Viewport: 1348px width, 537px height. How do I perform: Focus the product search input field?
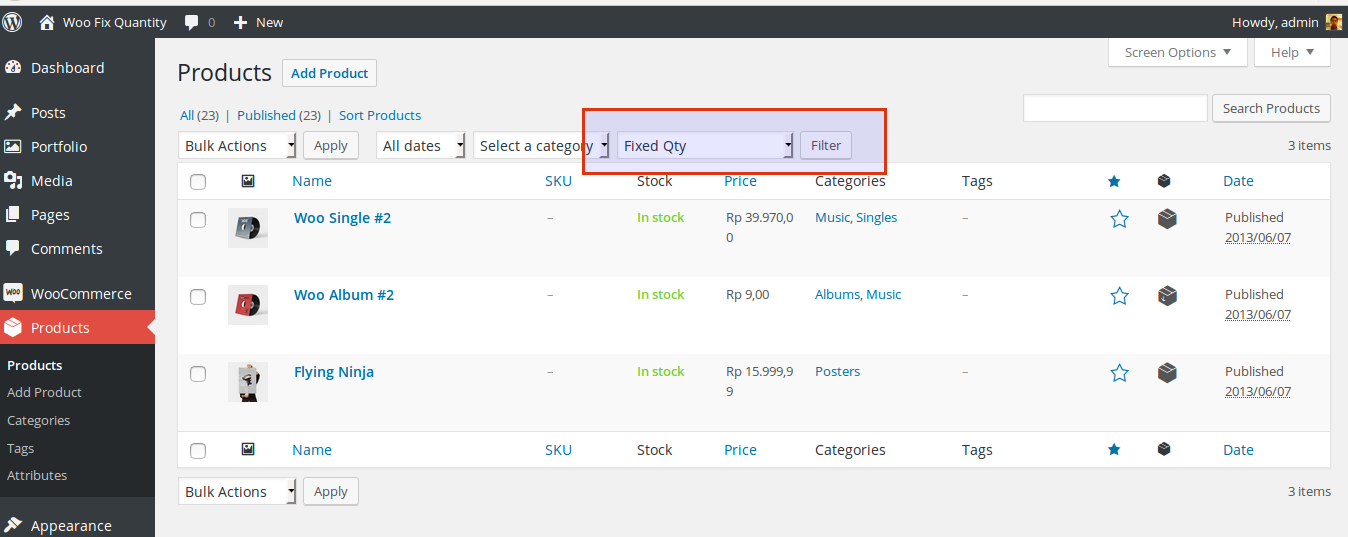pyautogui.click(x=1115, y=109)
